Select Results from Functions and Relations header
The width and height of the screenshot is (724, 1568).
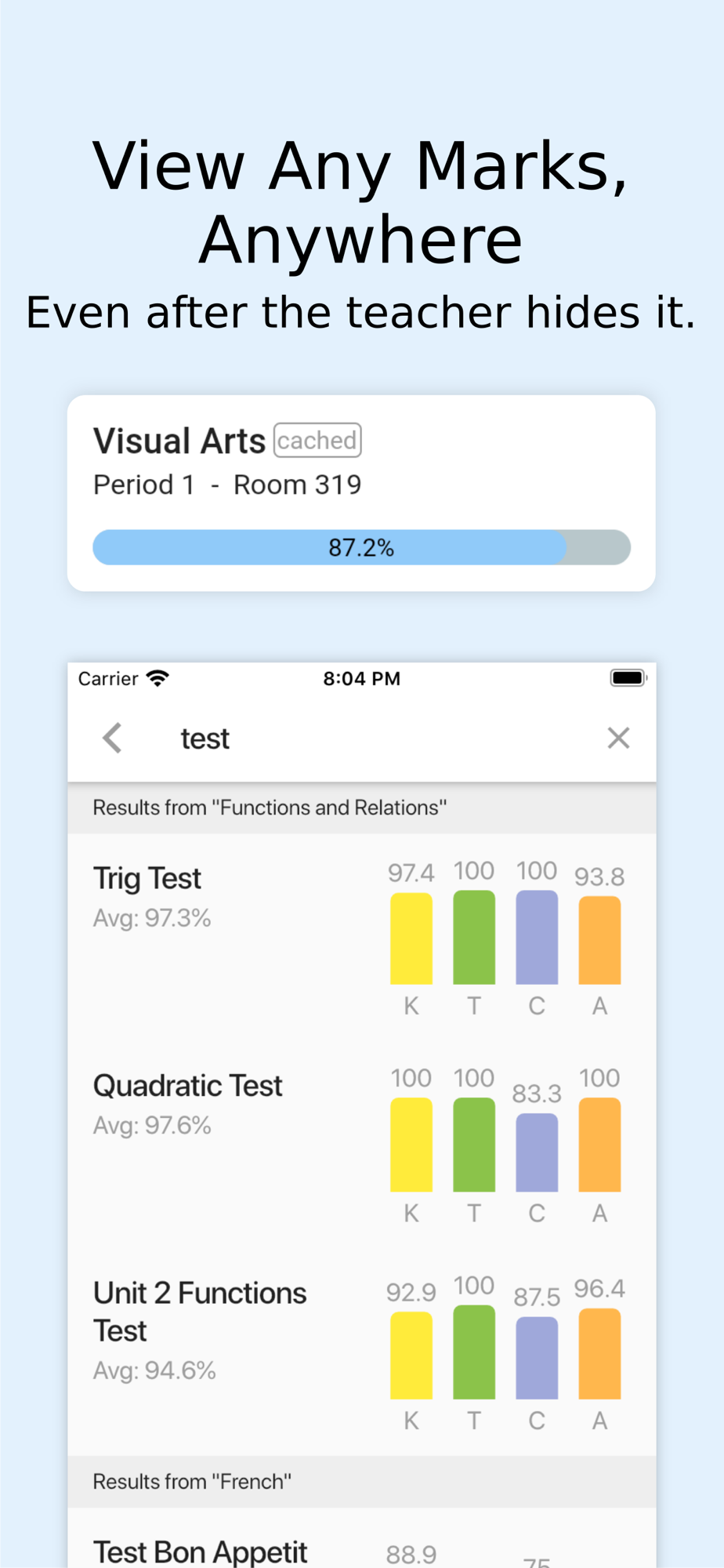(361, 808)
